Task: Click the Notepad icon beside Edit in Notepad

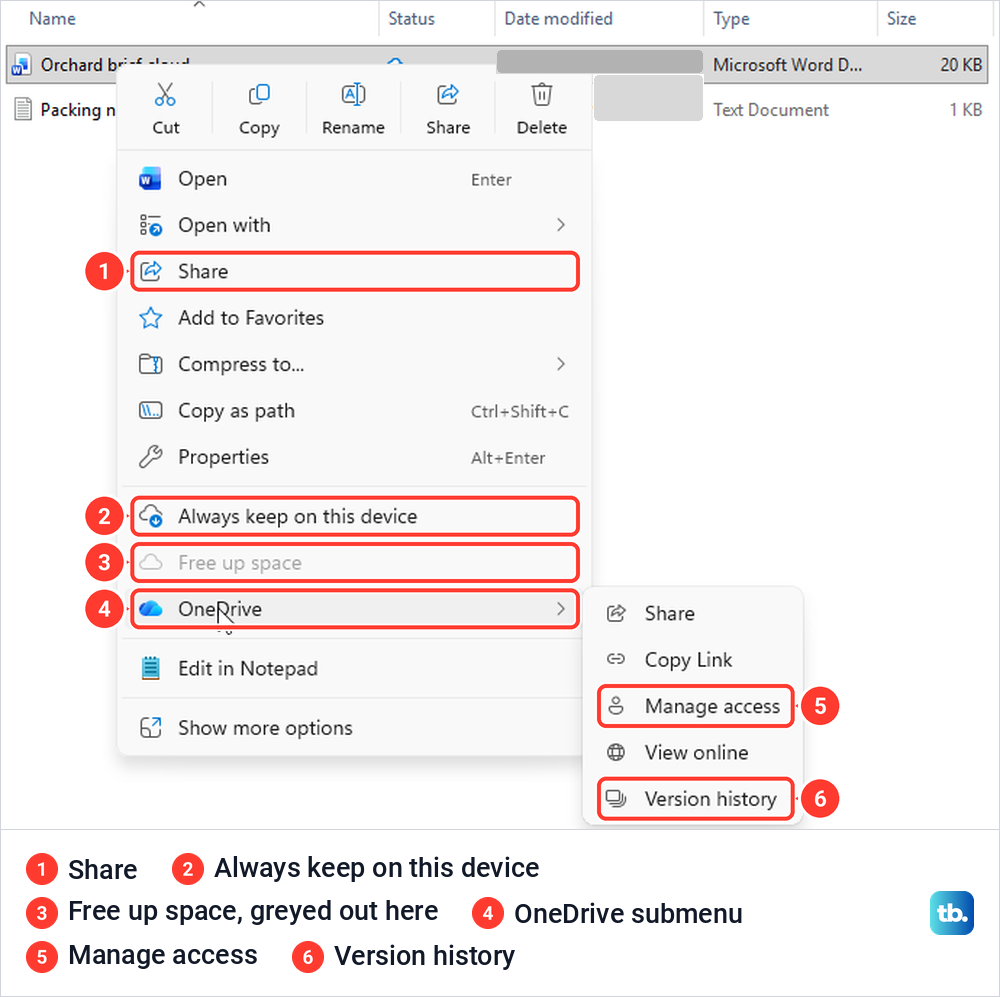Action: click(151, 668)
